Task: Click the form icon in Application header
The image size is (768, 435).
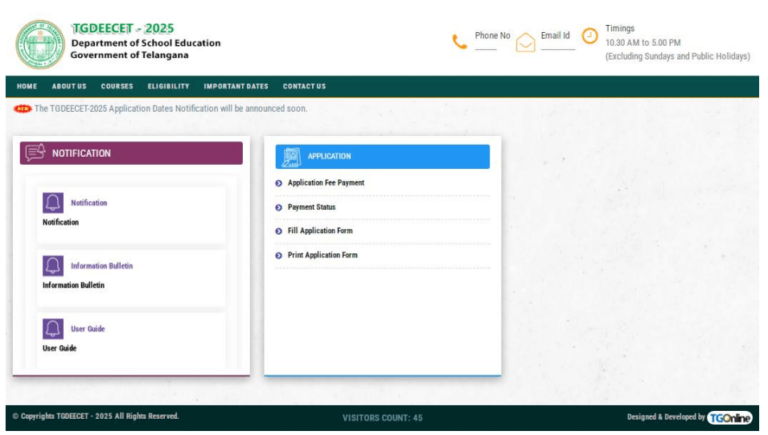Action: [291, 157]
